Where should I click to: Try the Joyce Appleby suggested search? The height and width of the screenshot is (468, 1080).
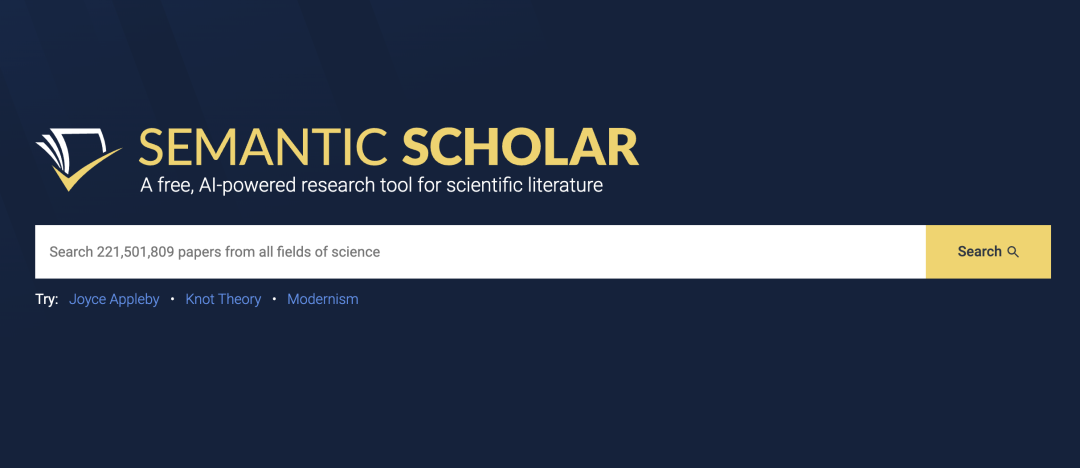coord(114,299)
